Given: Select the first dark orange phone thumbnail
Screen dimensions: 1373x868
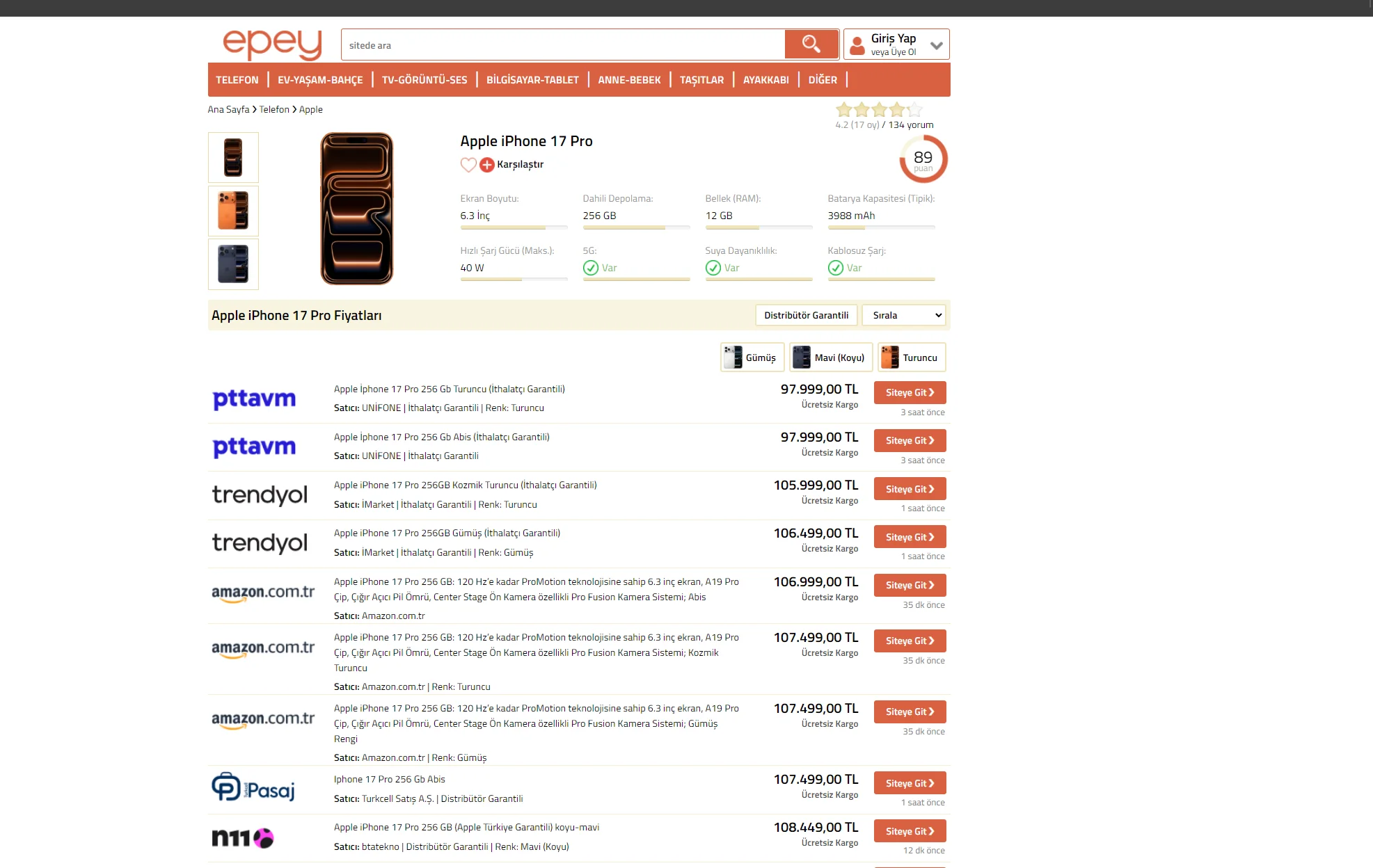Looking at the screenshot, I should point(233,157).
